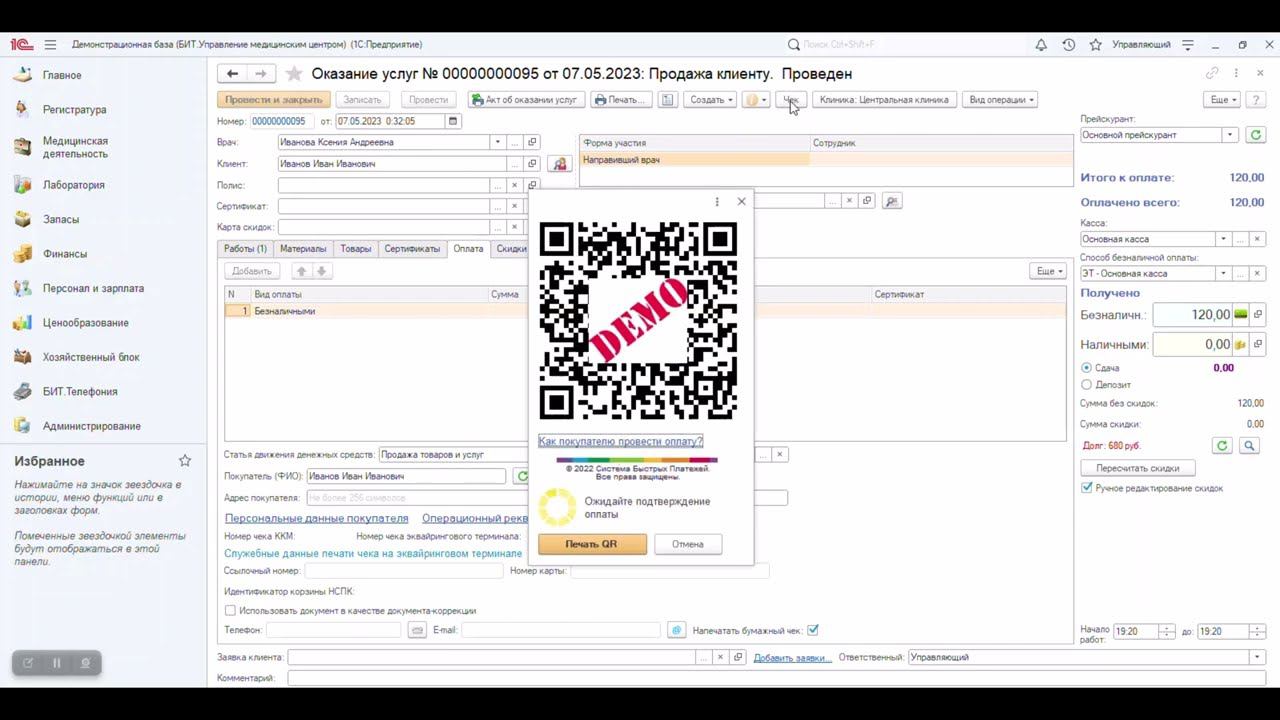Image resolution: width=1280 pixels, height=720 pixels.
Task: Add document to favorites via title star
Action: pos(294,74)
